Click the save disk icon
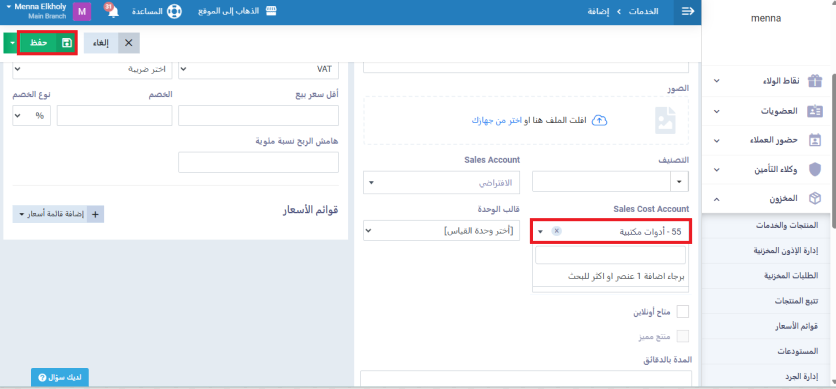Viewport: 836px width, 389px height. [67, 43]
